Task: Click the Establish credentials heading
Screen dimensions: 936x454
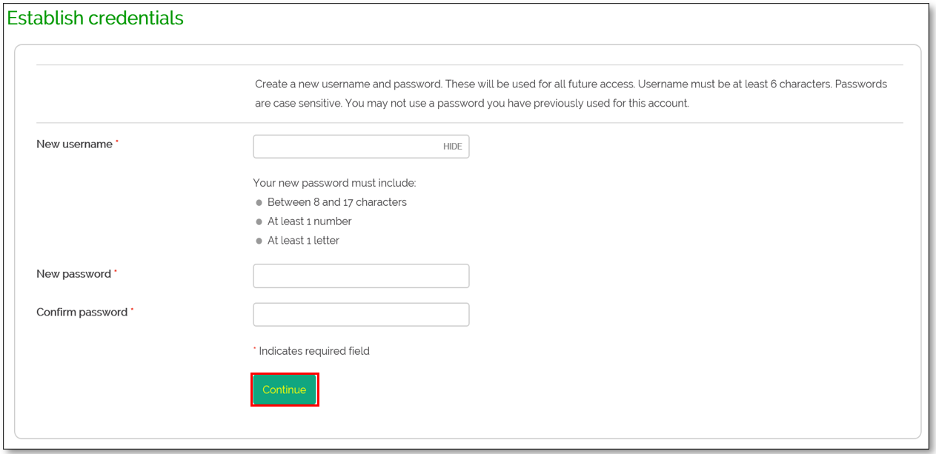Action: click(96, 18)
